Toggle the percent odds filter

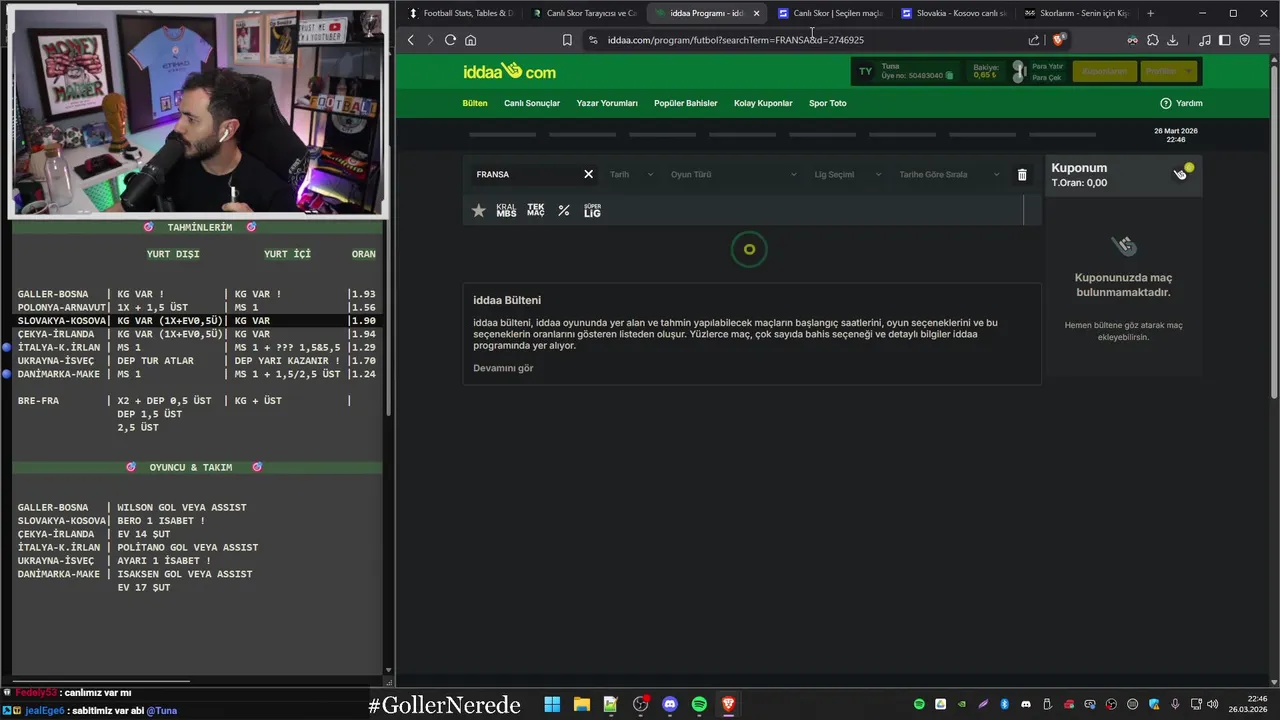pyautogui.click(x=564, y=211)
